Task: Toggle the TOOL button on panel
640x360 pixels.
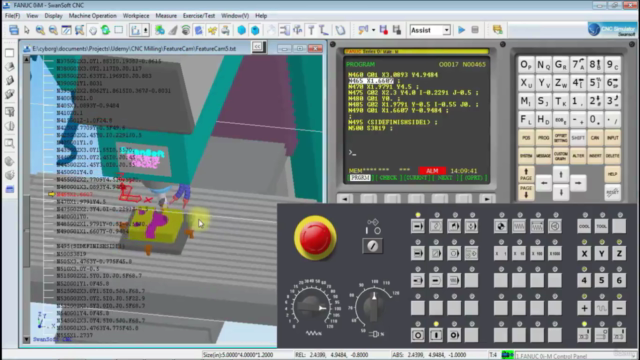Action: pos(602,226)
